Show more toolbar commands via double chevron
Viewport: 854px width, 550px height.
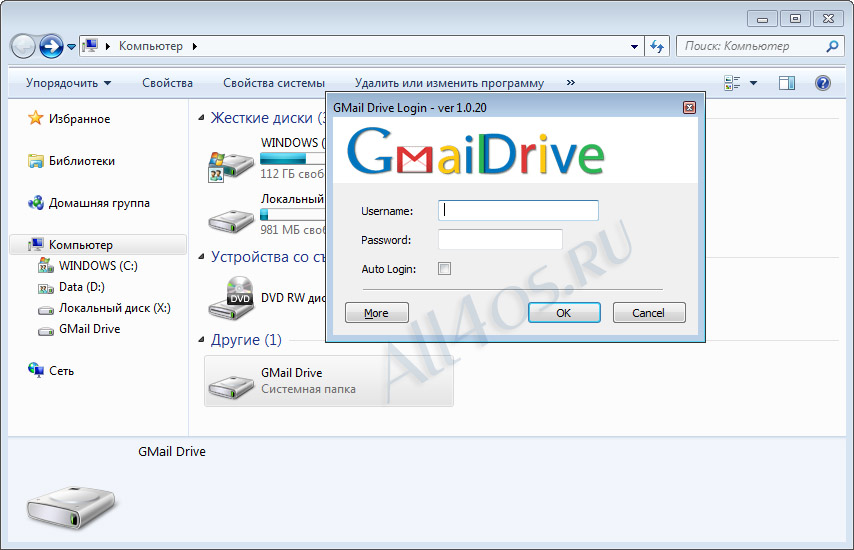[x=571, y=82]
